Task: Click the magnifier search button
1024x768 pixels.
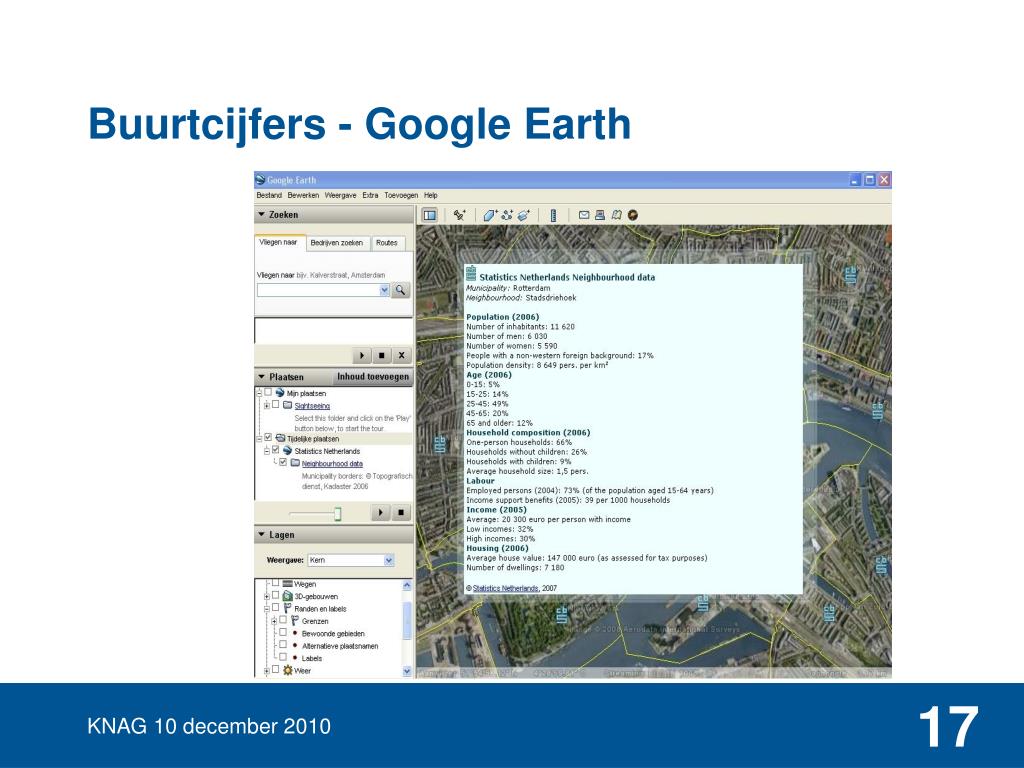Action: 400,290
